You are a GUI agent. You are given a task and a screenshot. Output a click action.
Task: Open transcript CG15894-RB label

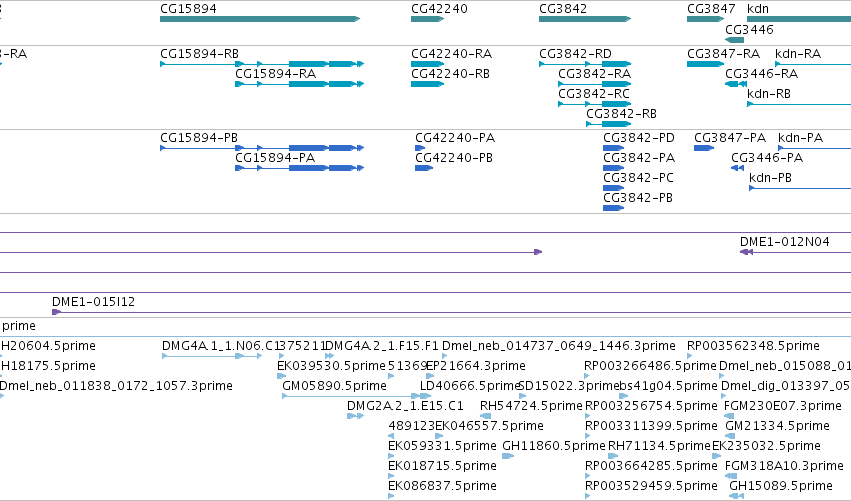[199, 54]
